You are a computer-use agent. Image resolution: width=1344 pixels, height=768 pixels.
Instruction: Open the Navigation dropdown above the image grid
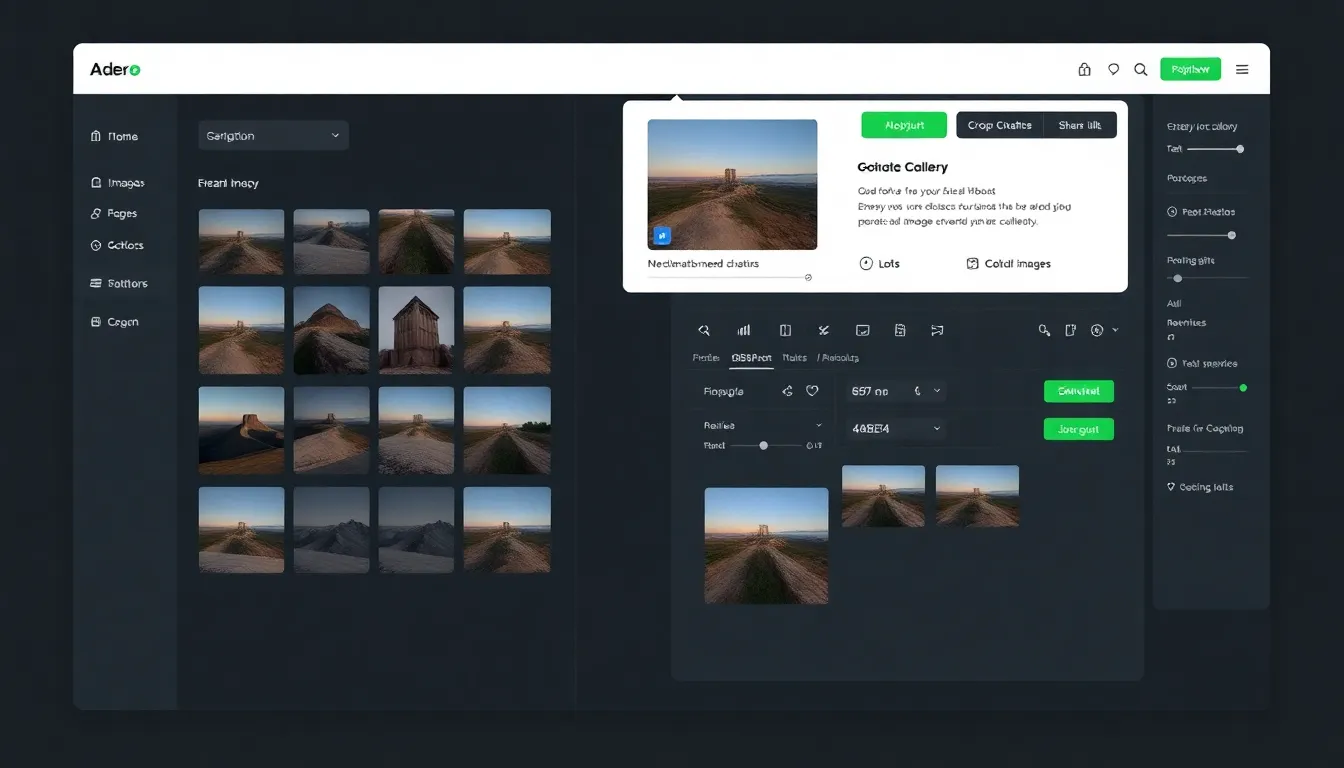click(273, 135)
